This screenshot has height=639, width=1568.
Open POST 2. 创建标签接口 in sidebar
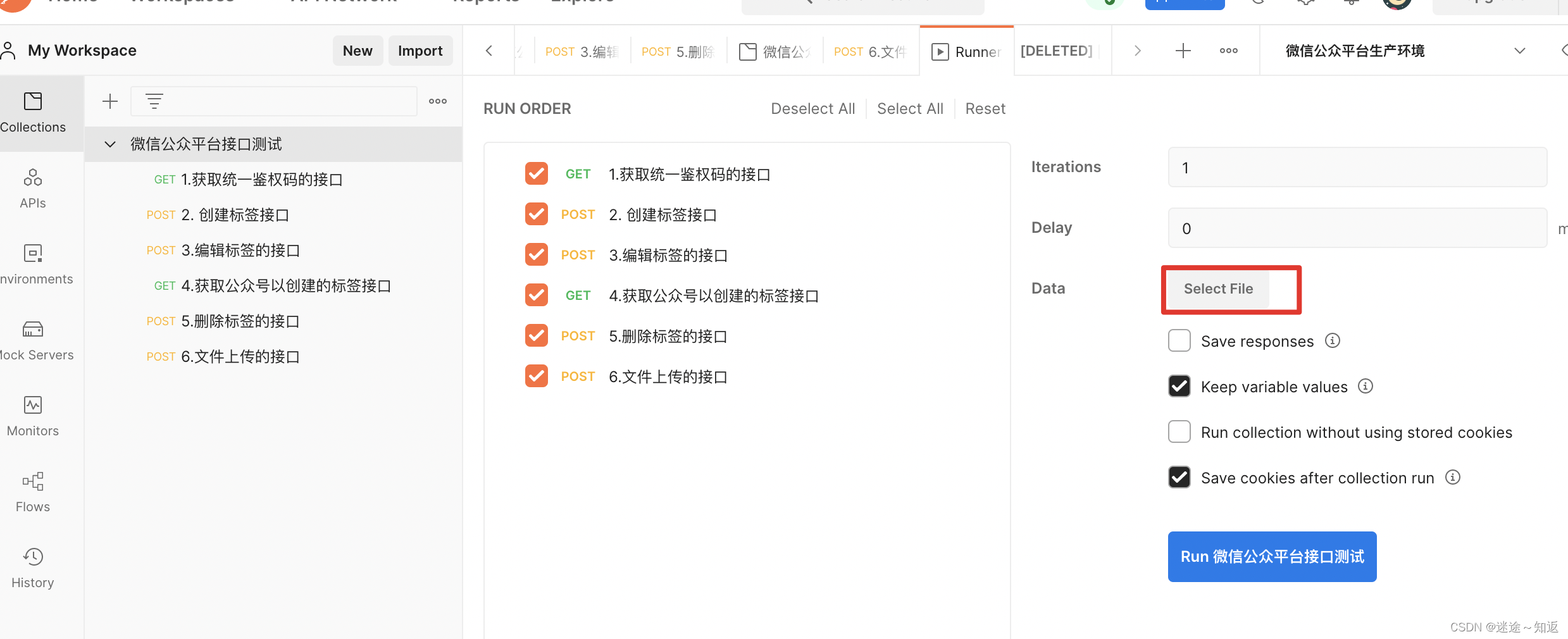pyautogui.click(x=273, y=215)
